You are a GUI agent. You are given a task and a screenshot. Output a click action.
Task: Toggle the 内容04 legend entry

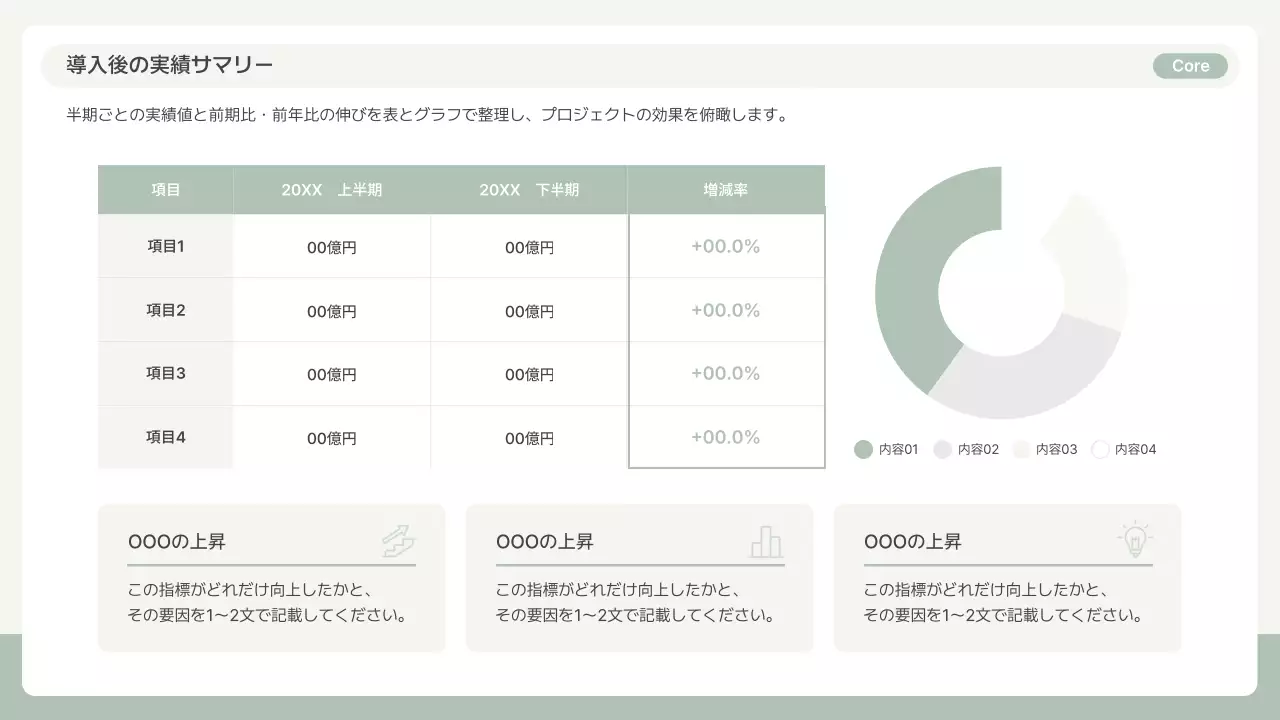(1124, 449)
